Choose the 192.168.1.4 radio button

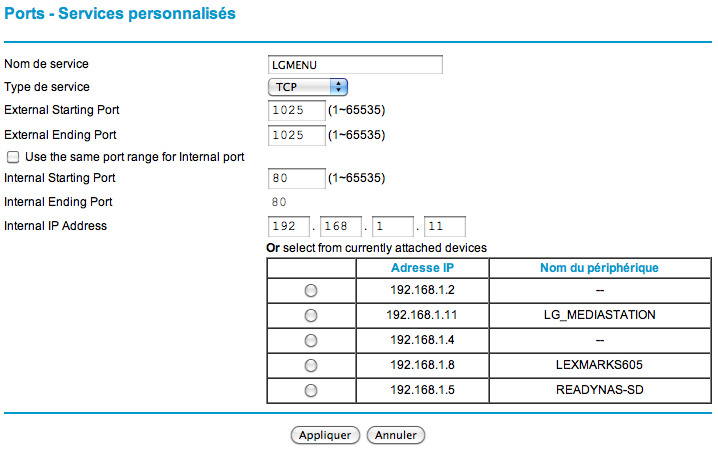pos(311,341)
